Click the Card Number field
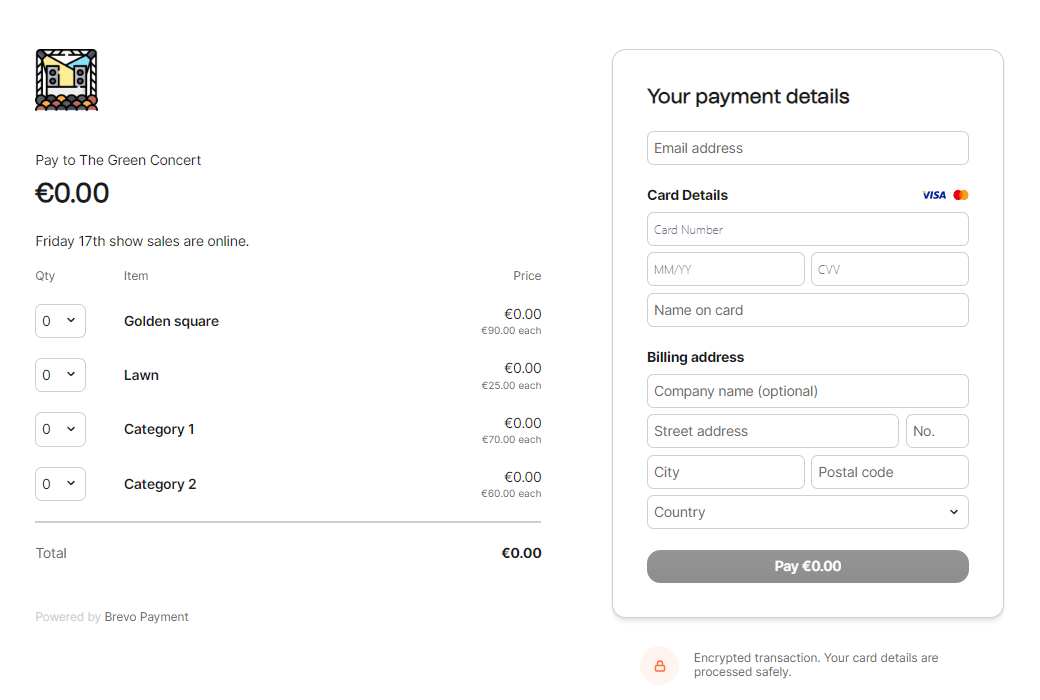 tap(807, 229)
